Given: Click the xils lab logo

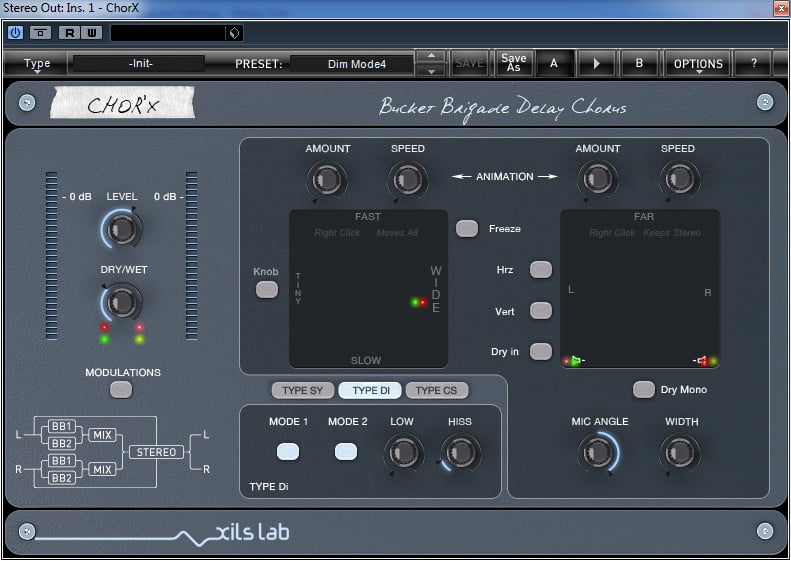Looking at the screenshot, I should tap(252, 532).
